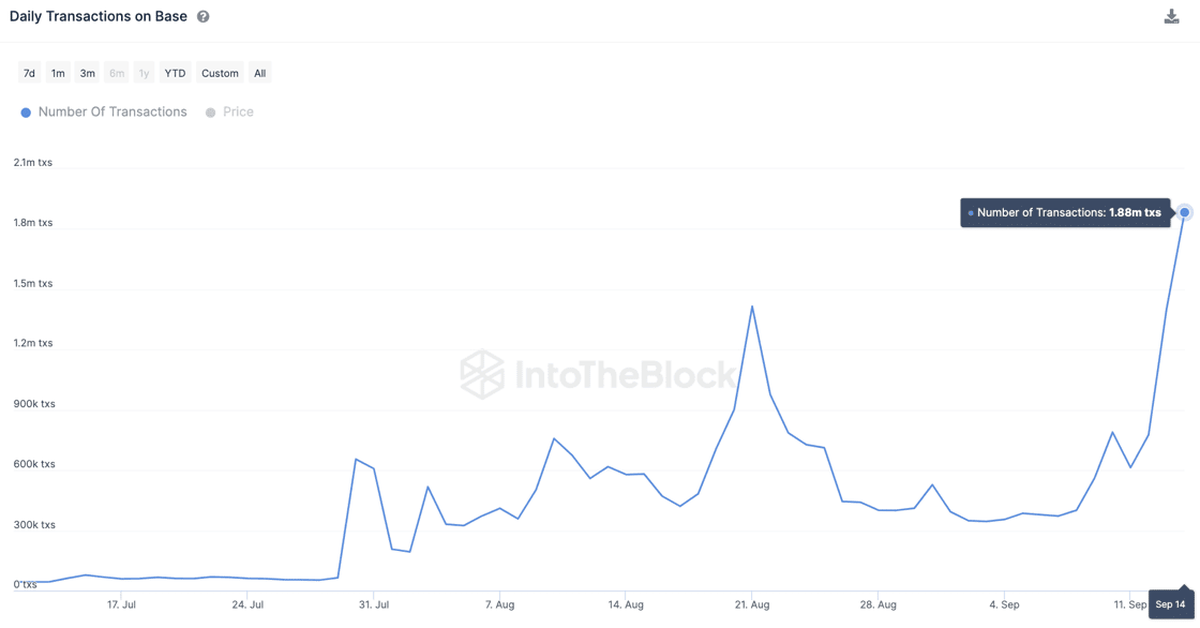Select the YTD range option
The image size is (1200, 628).
(174, 72)
